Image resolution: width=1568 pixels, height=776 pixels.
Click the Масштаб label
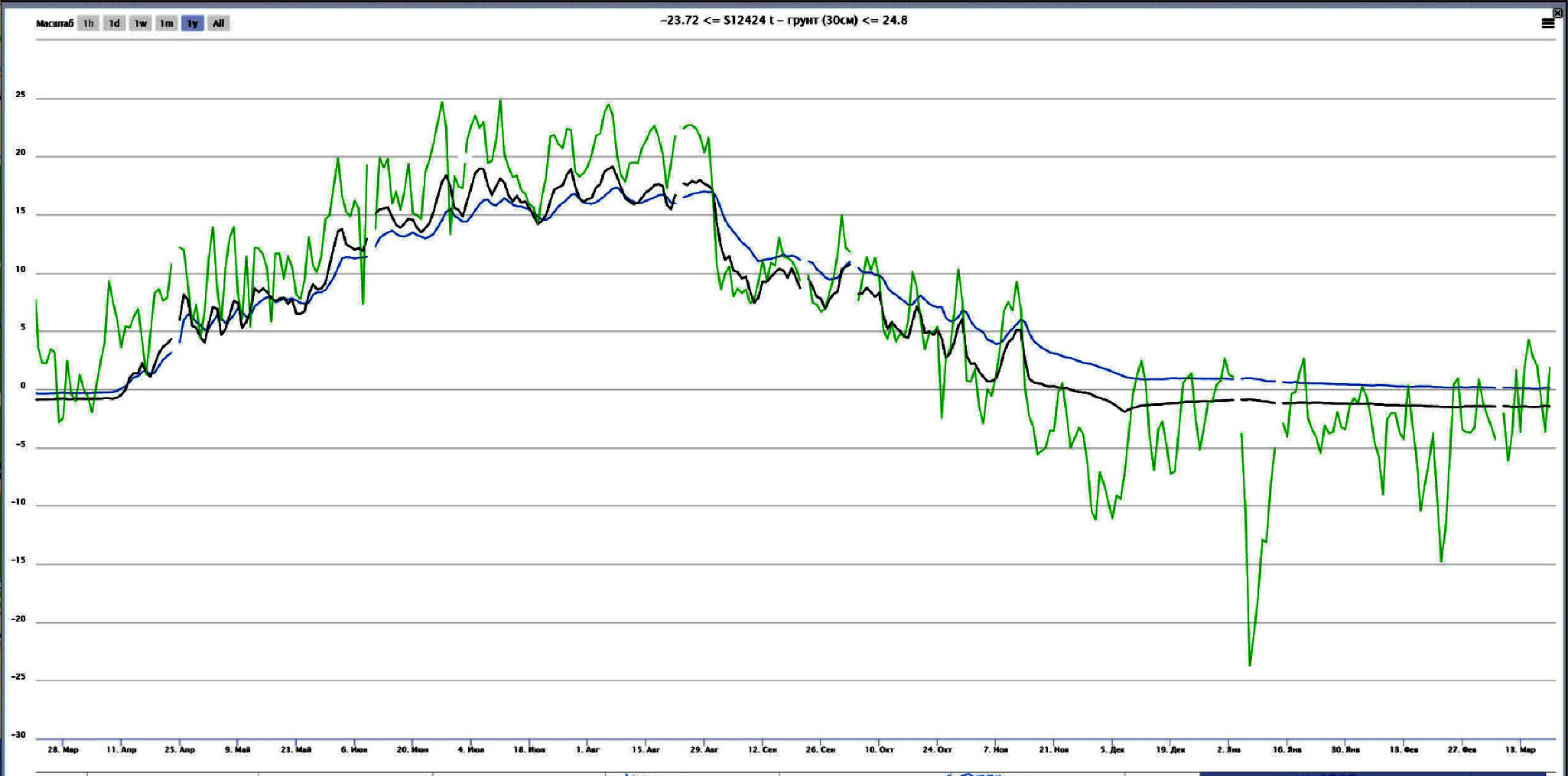(x=54, y=24)
